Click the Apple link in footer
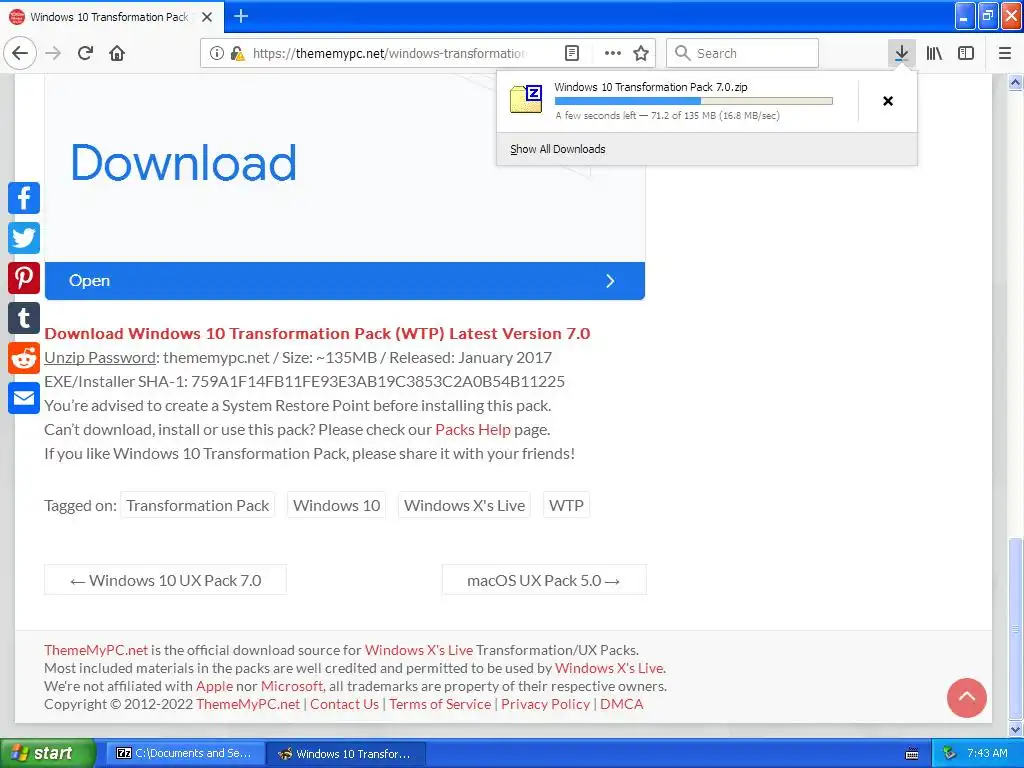This screenshot has height=768, width=1024. tap(214, 686)
